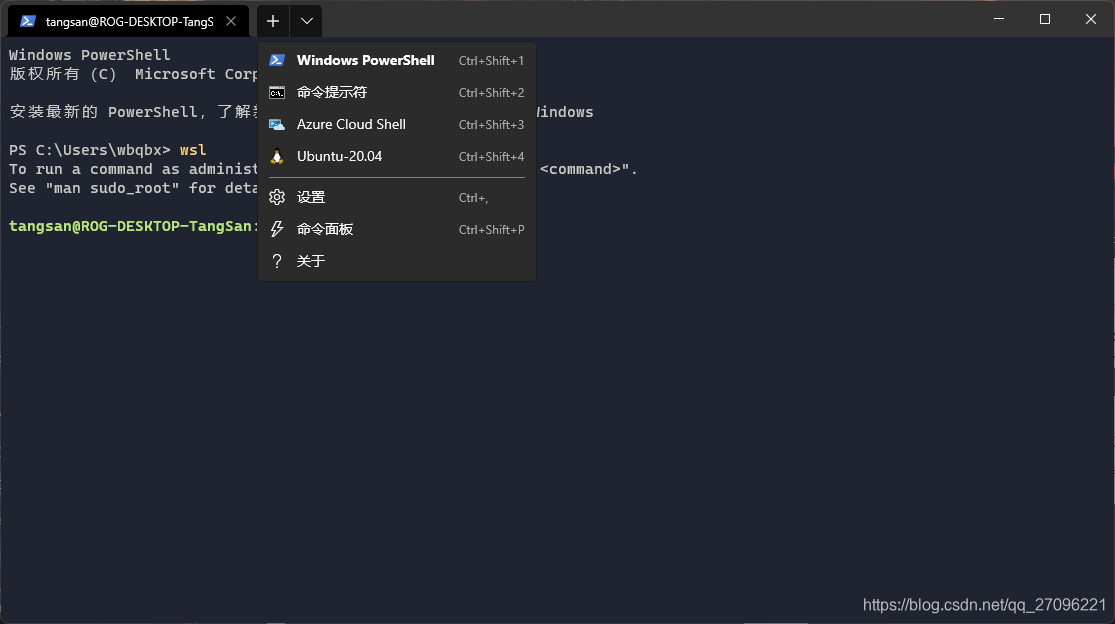Maximize the terminal window
Viewport: 1115px width, 624px height.
pos(1045,19)
